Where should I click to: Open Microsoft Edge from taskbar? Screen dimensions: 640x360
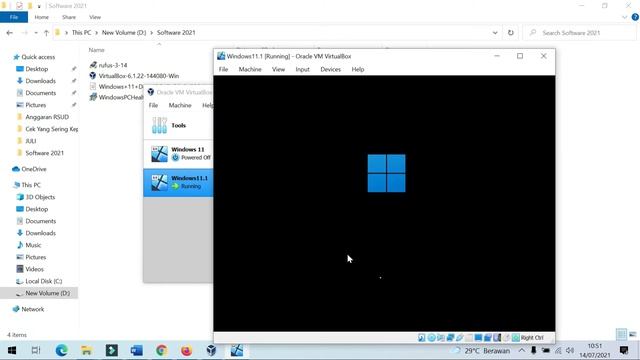point(62,351)
